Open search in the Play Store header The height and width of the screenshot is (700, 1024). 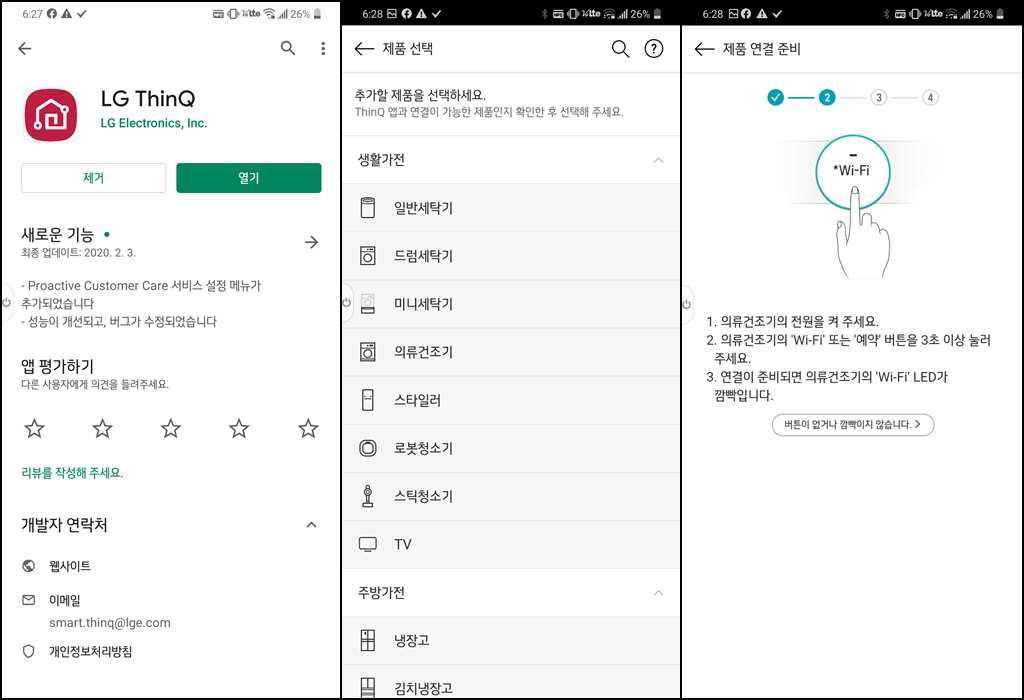(288, 48)
